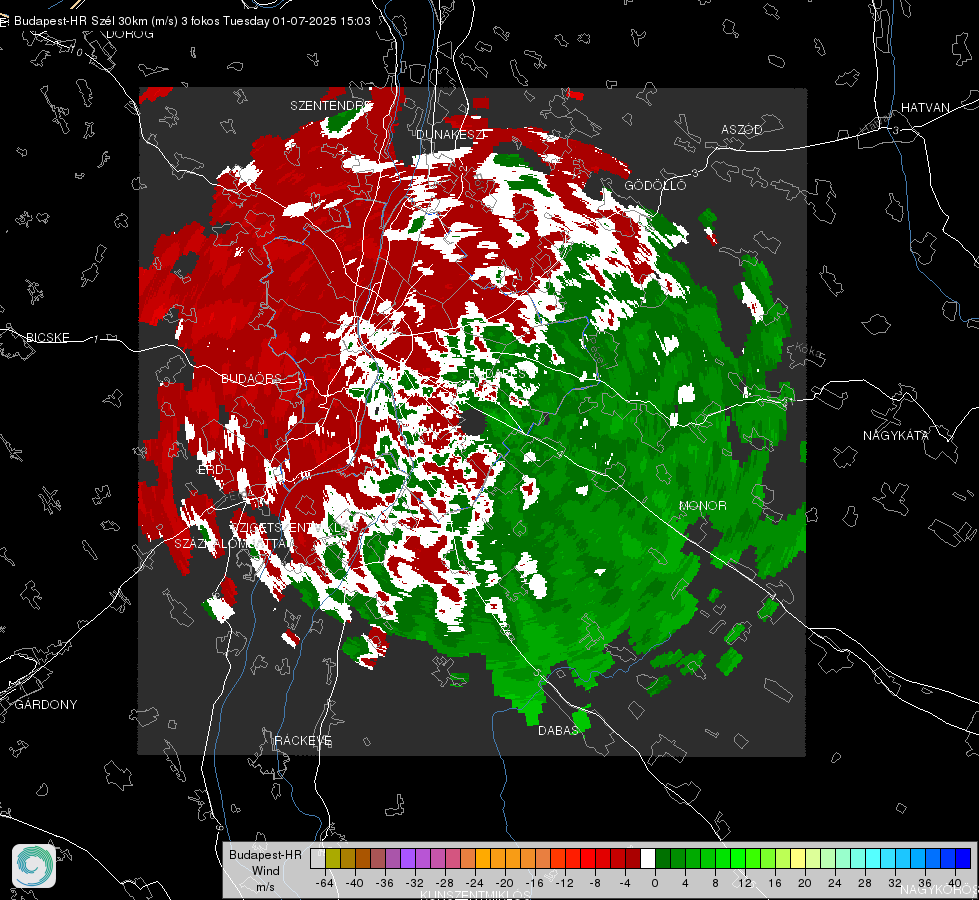The height and width of the screenshot is (900, 979).
Task: Click the darkest green swatch beside white
Action: tap(663, 858)
